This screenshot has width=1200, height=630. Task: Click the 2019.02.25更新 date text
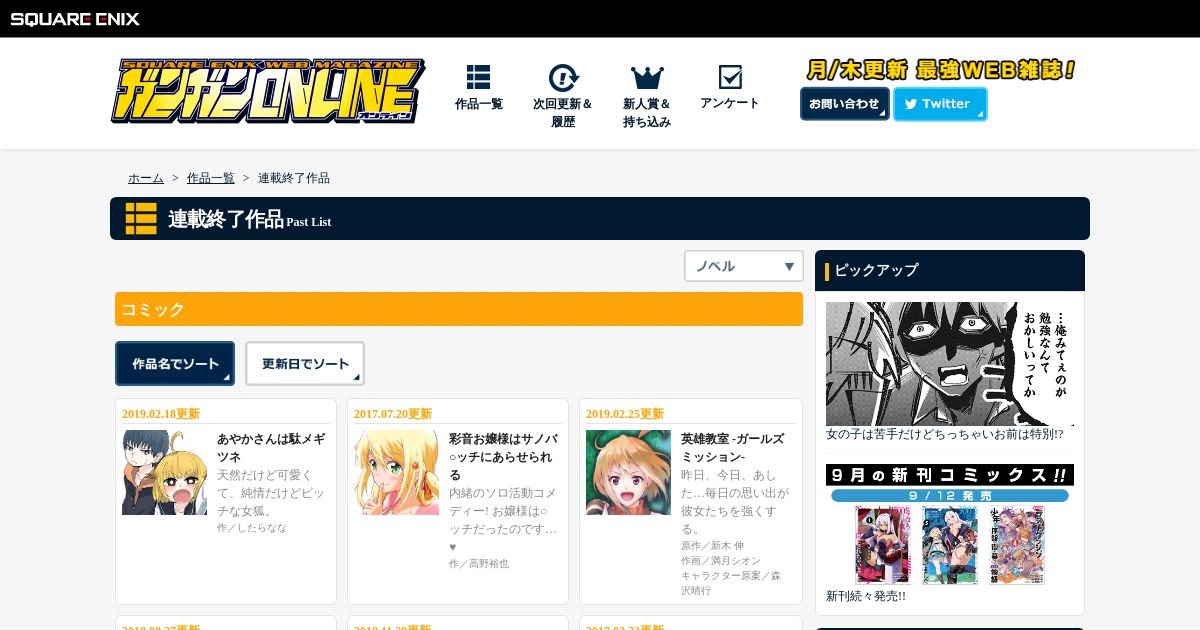[625, 414]
